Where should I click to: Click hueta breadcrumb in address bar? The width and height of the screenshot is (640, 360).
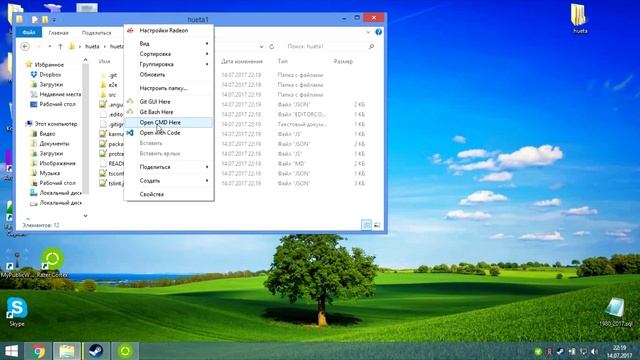[x=92, y=47]
